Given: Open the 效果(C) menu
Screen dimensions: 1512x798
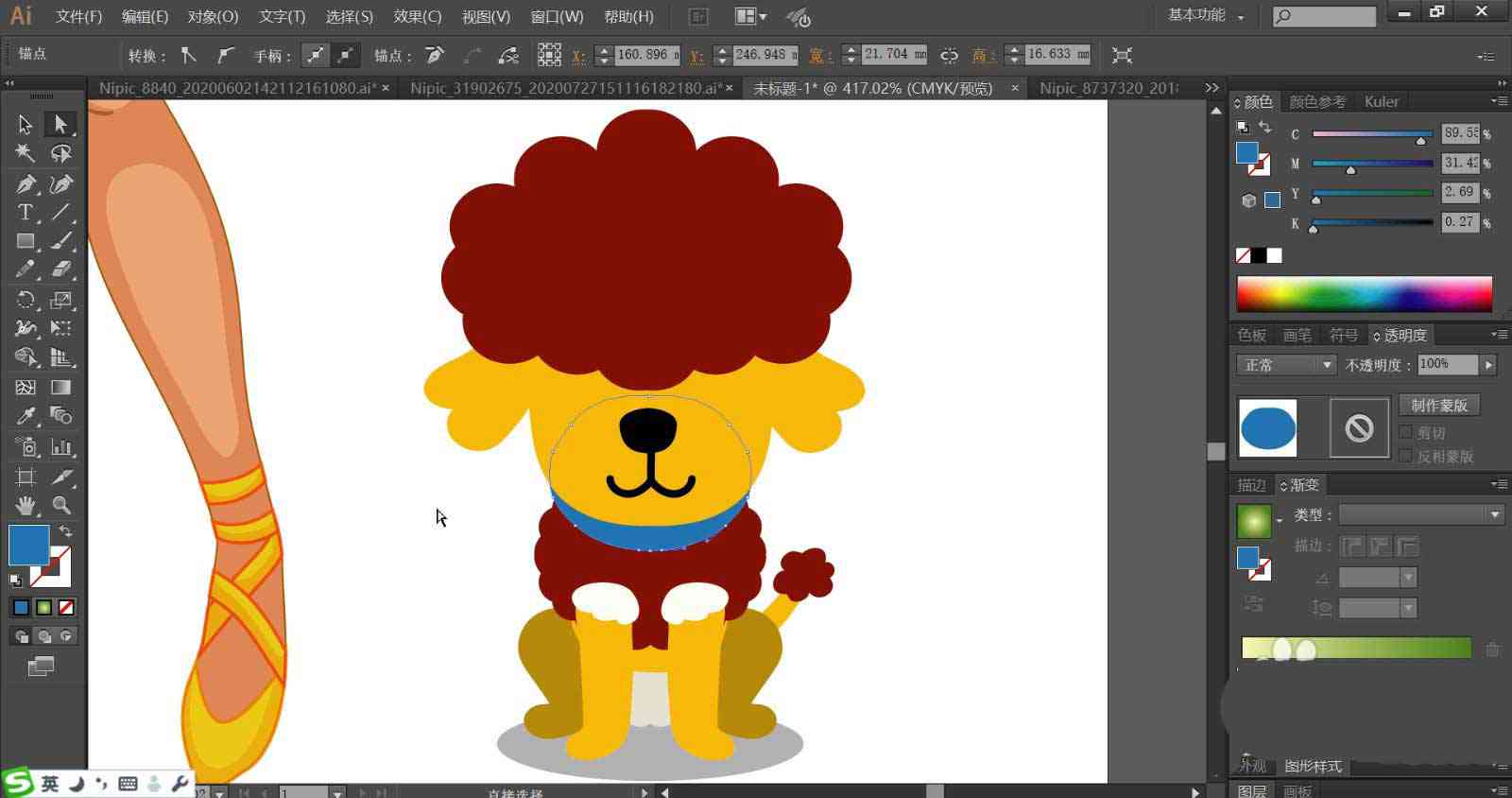Looking at the screenshot, I should click(x=418, y=16).
